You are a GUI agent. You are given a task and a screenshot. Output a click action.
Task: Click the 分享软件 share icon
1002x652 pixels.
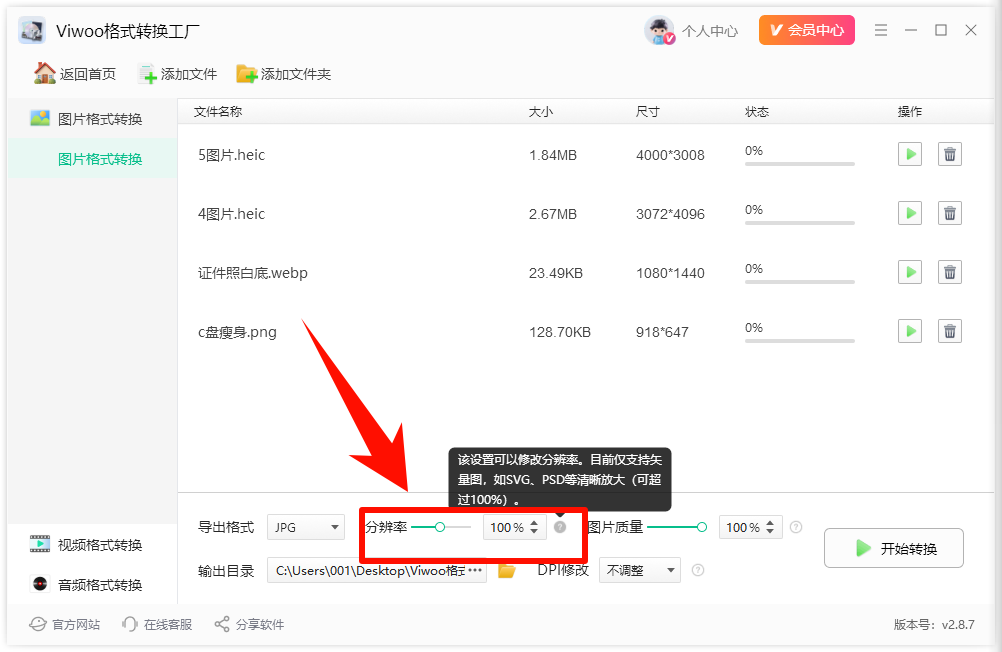[222, 625]
